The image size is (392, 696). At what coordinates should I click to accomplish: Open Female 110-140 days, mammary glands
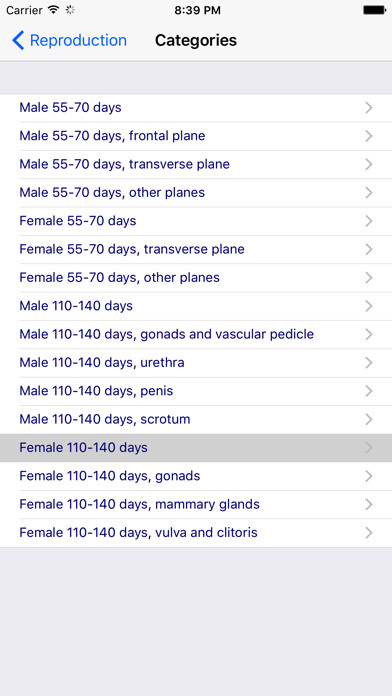(196, 505)
